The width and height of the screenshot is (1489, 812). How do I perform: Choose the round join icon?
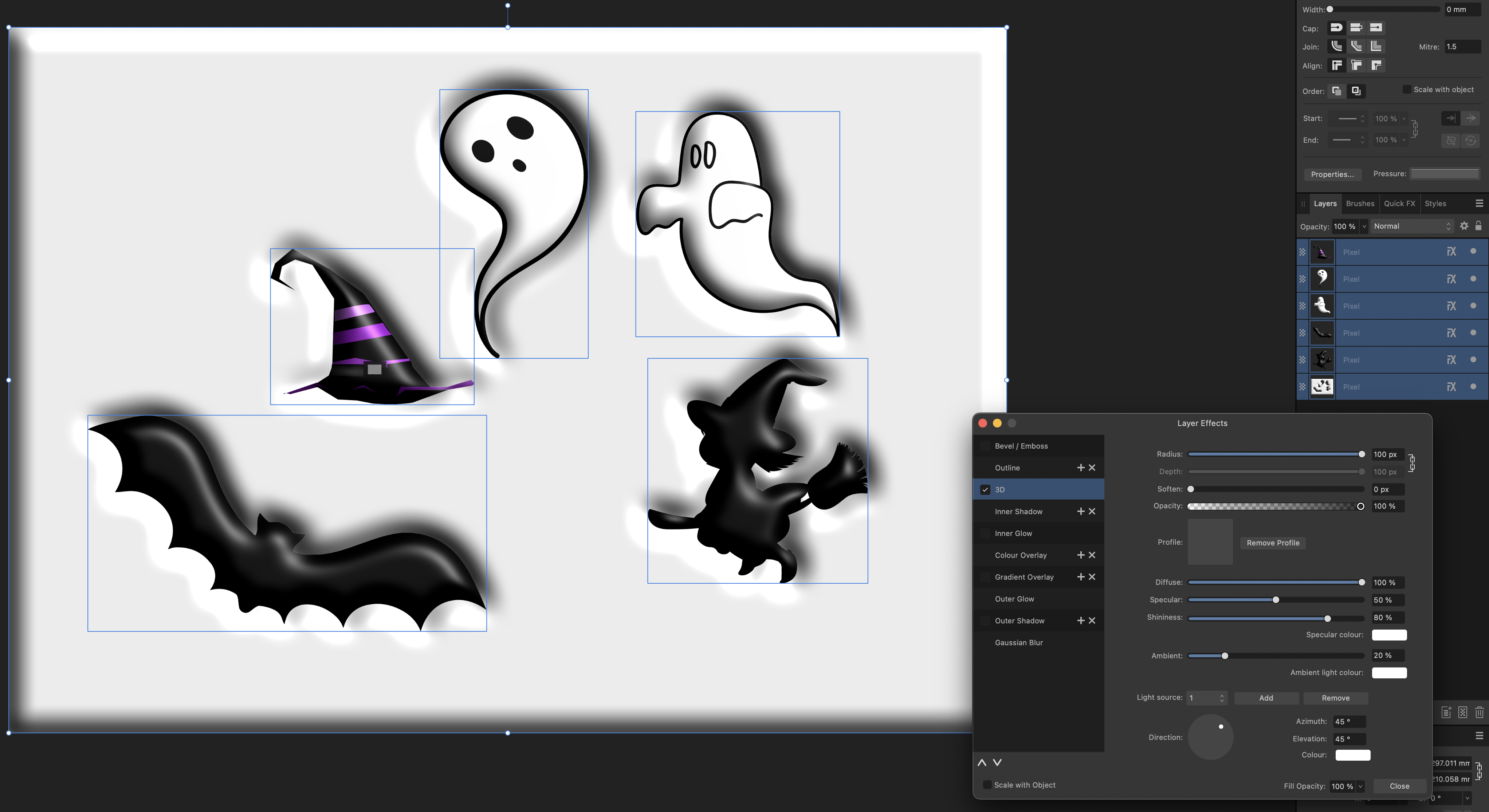pyautogui.click(x=1336, y=46)
